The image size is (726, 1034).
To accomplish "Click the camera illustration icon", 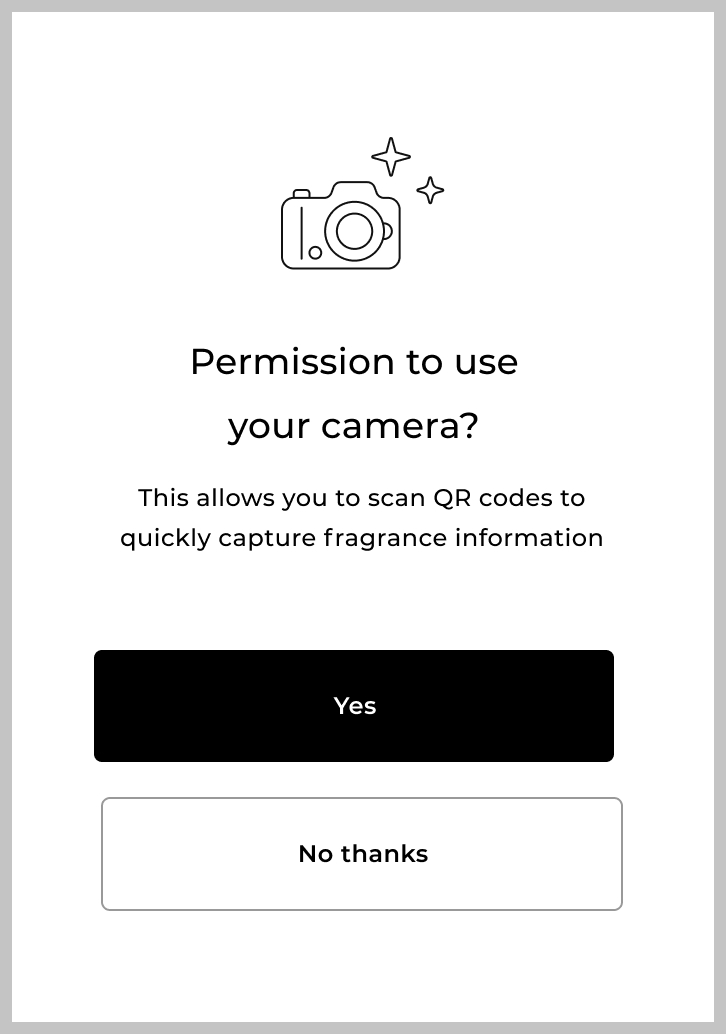I will (341, 226).
